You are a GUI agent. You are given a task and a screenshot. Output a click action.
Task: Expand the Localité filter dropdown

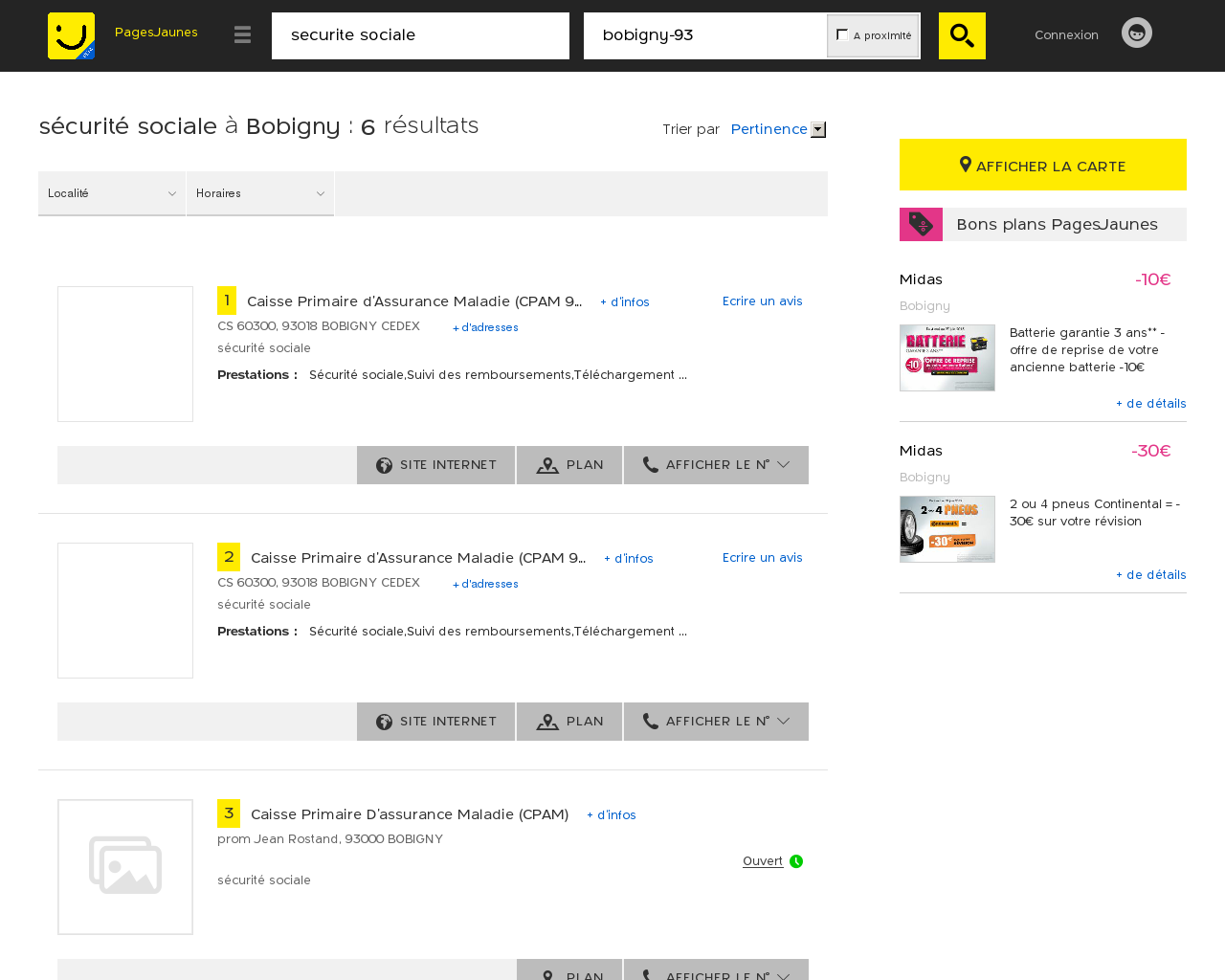112,193
